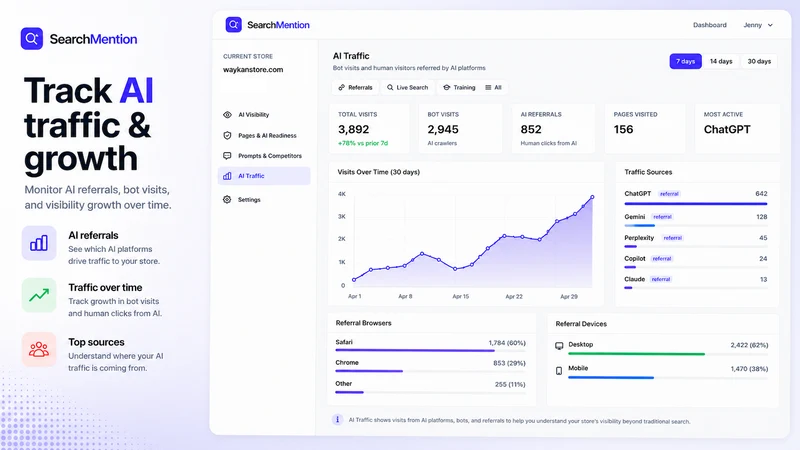This screenshot has width=800, height=450.
Task: Click the Training graduation cap icon
Action: pyautogui.click(x=447, y=87)
